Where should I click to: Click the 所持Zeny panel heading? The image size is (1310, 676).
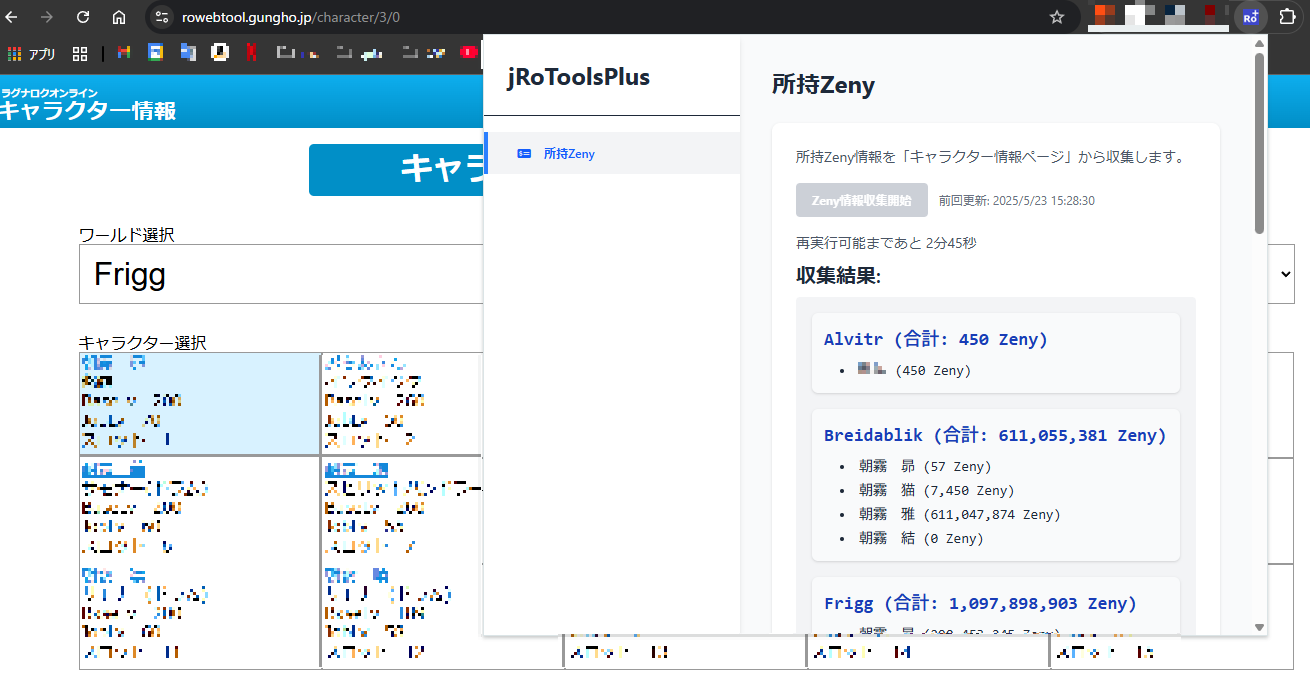coord(823,85)
